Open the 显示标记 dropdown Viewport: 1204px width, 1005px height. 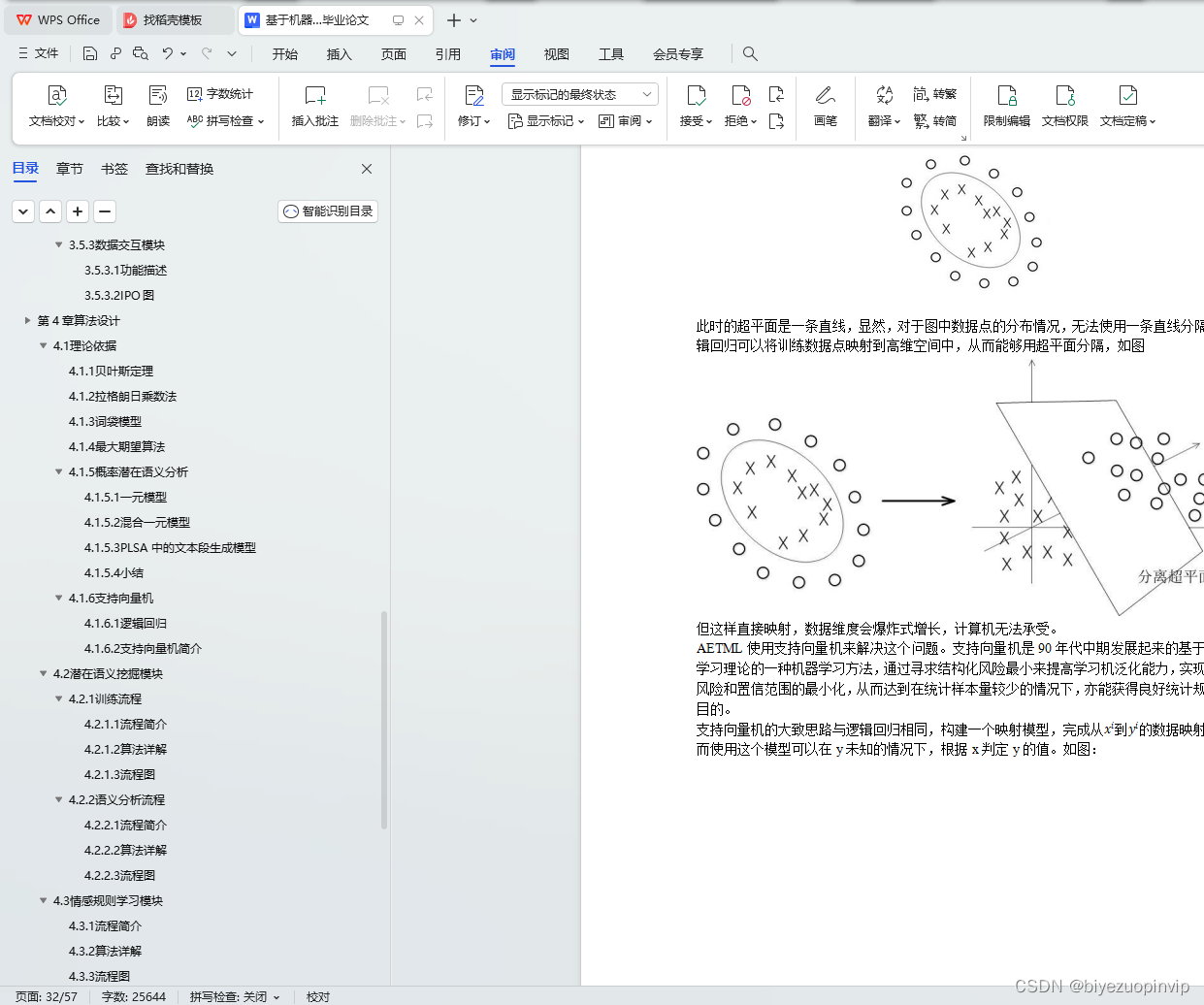[546, 121]
